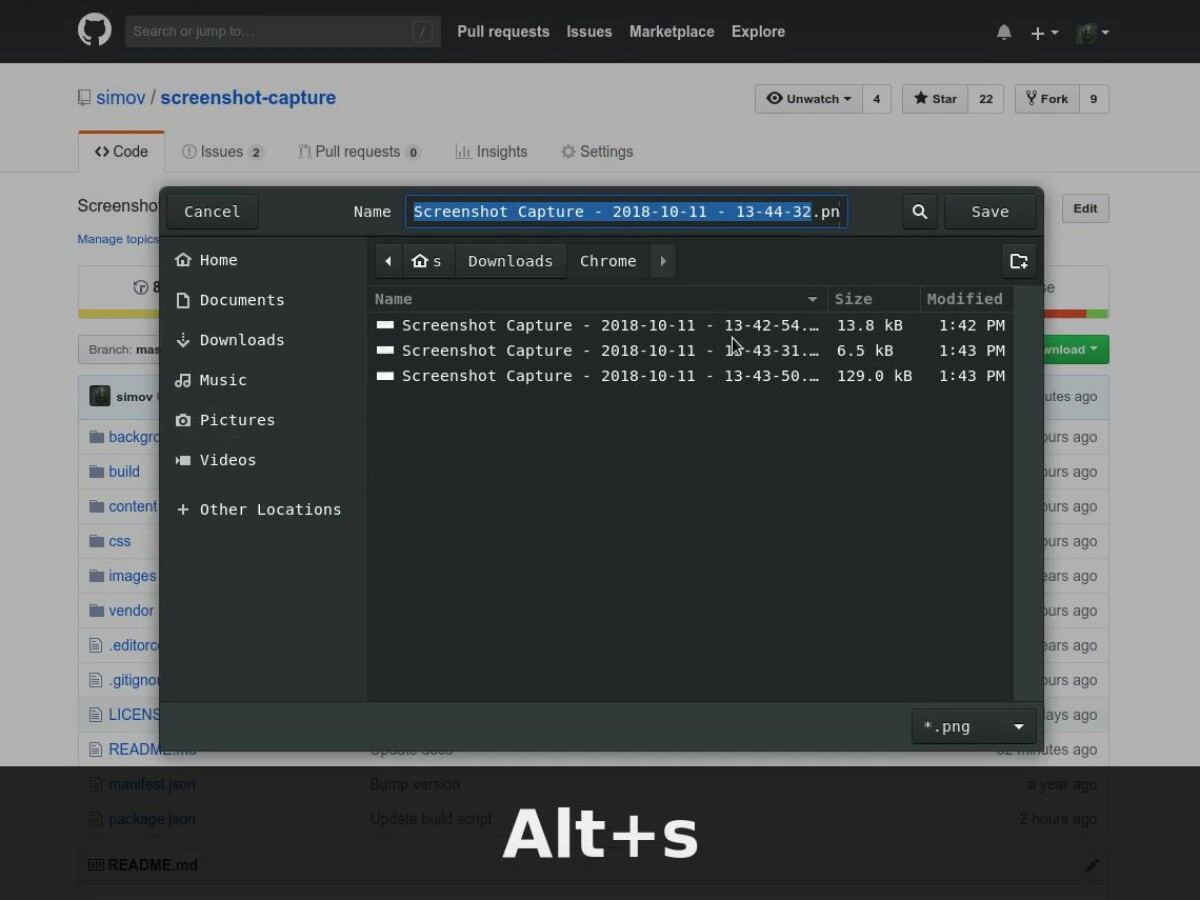Click the Save button

click(x=989, y=211)
